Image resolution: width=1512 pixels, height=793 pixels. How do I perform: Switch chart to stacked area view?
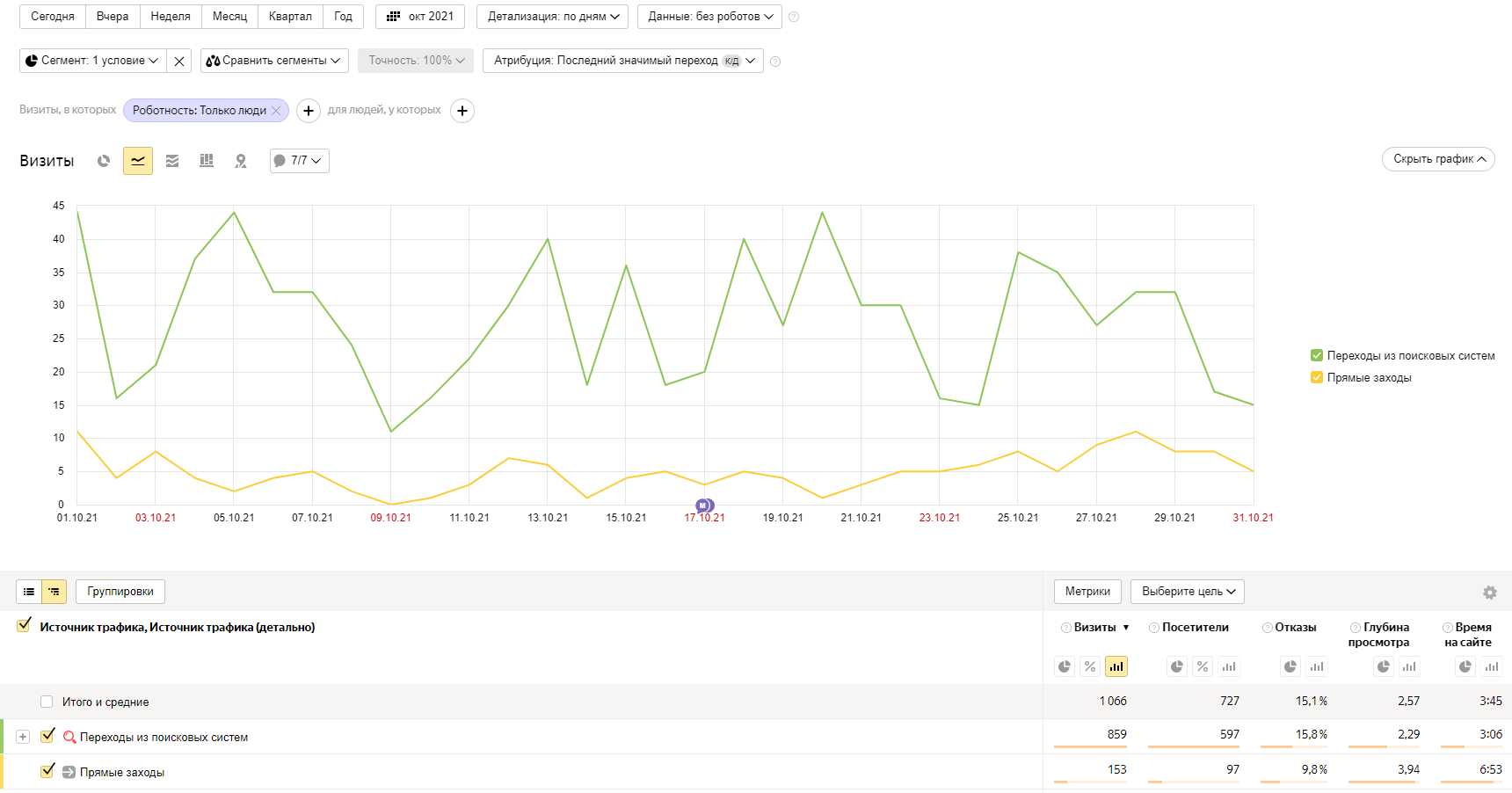click(x=172, y=161)
